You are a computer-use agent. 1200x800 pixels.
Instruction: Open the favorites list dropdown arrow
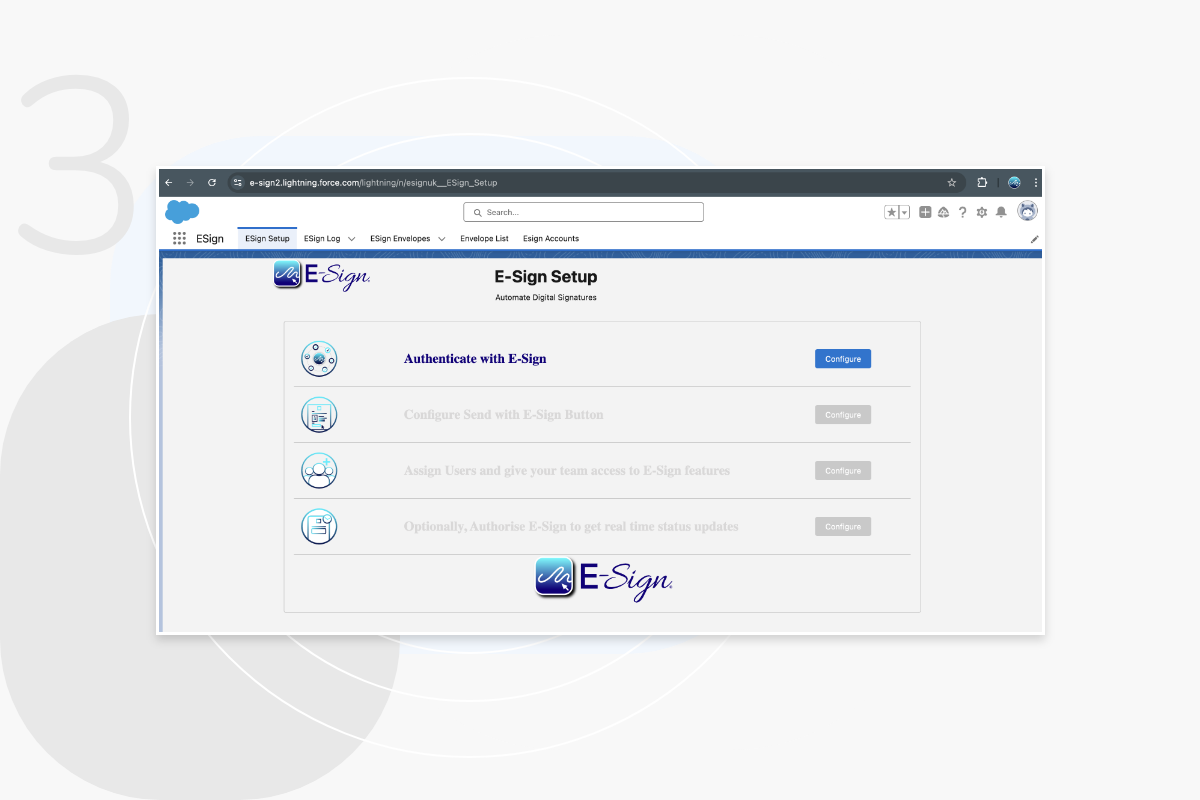click(904, 212)
